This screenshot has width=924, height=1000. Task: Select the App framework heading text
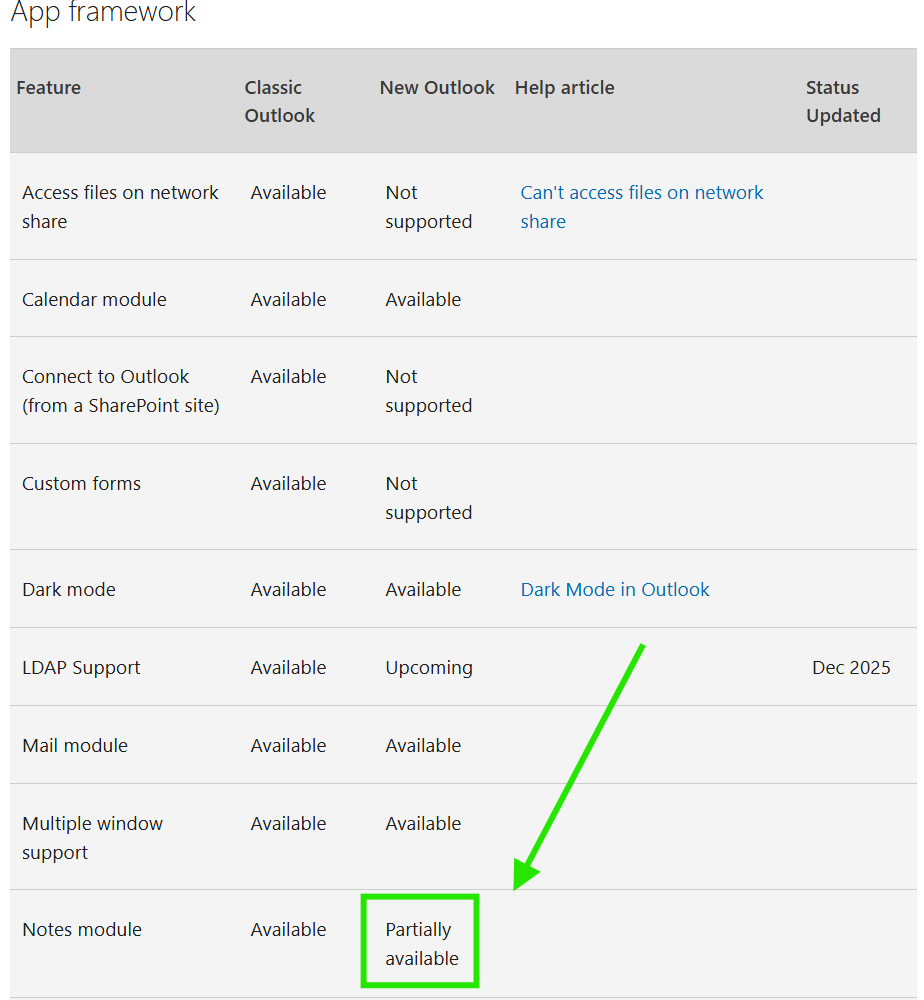(103, 12)
